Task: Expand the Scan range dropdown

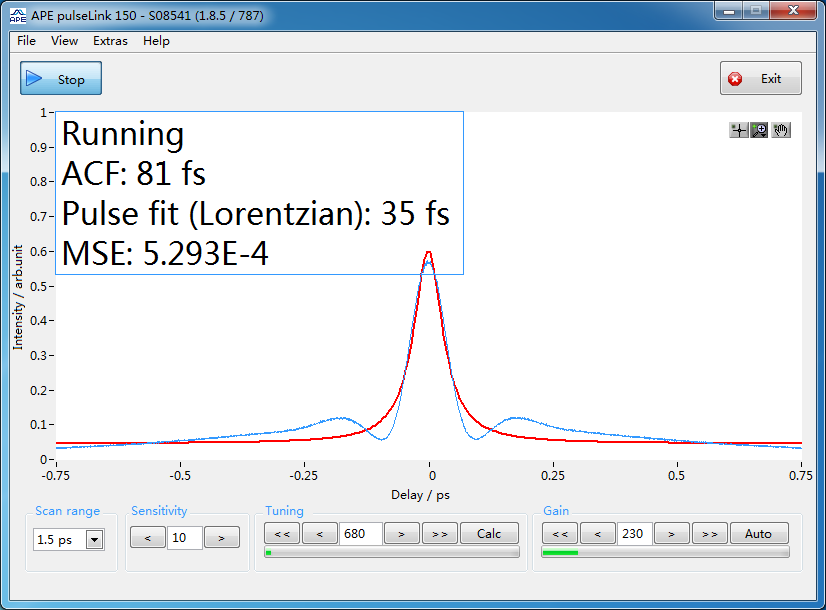Action: point(95,539)
